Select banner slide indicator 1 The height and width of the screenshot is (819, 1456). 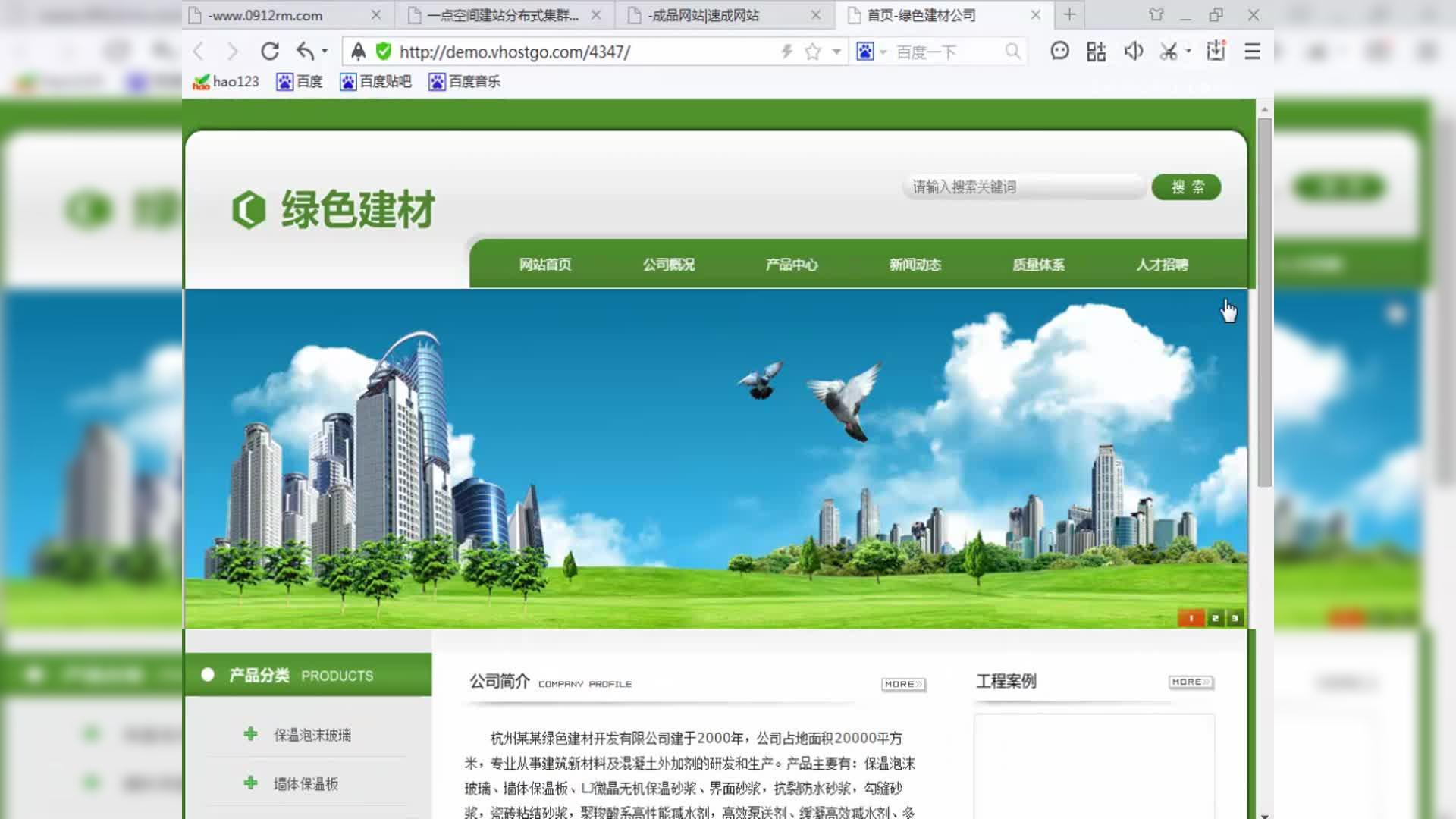(1191, 618)
